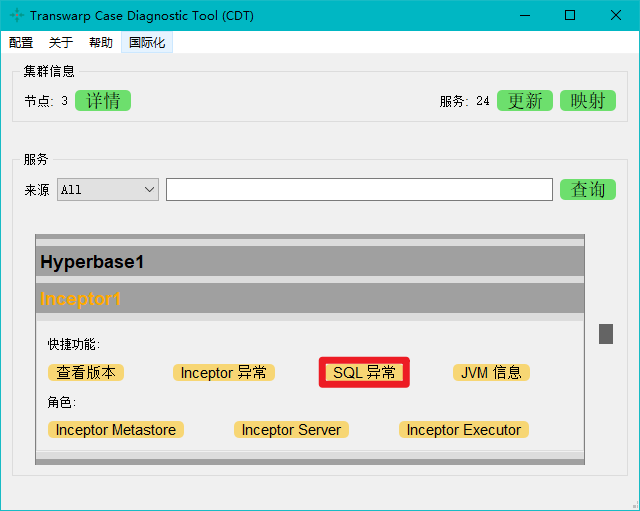Image resolution: width=640 pixels, height=511 pixels.
Task: Click the 节点: 3 label
Action: click(46, 101)
